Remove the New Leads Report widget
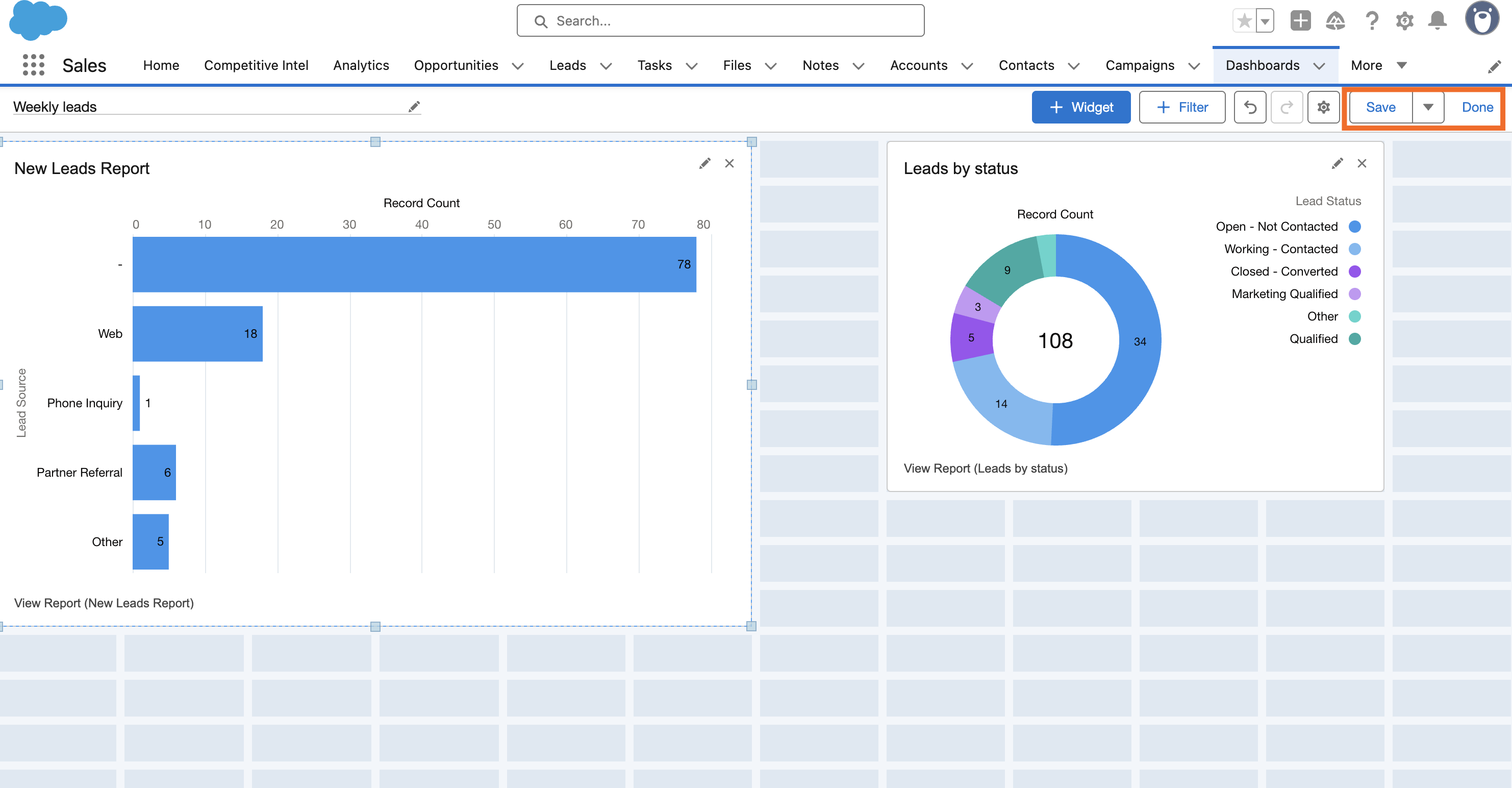Screen dimensions: 1512x788 tap(729, 164)
